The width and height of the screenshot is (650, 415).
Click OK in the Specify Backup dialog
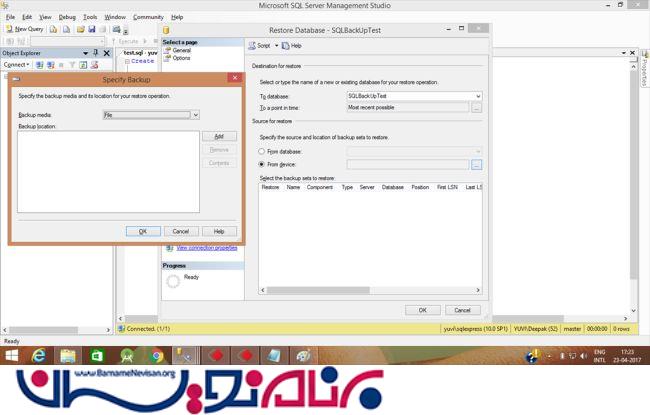point(143,231)
